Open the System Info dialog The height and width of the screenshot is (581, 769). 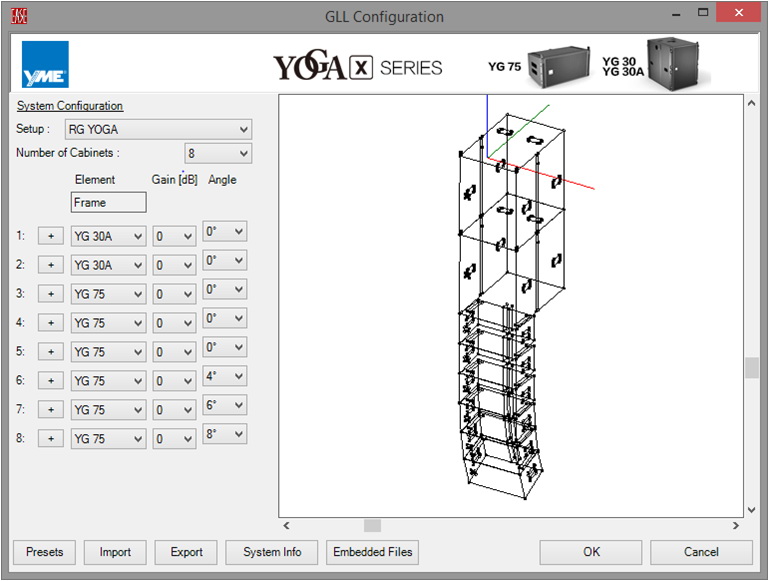click(272, 552)
